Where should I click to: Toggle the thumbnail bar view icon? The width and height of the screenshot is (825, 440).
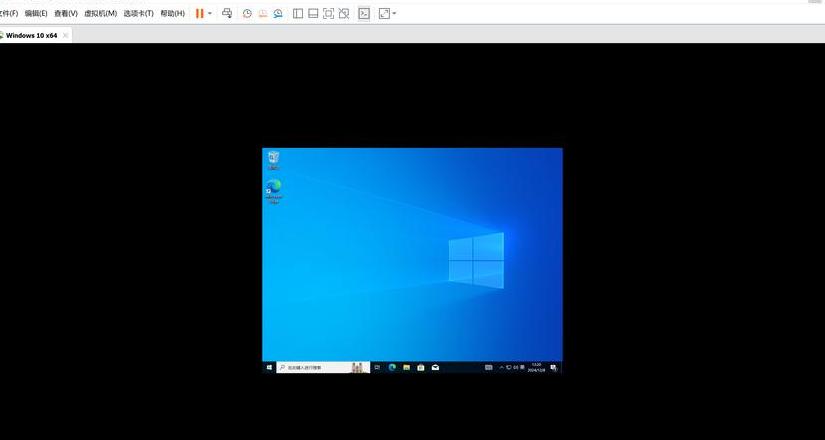(313, 14)
